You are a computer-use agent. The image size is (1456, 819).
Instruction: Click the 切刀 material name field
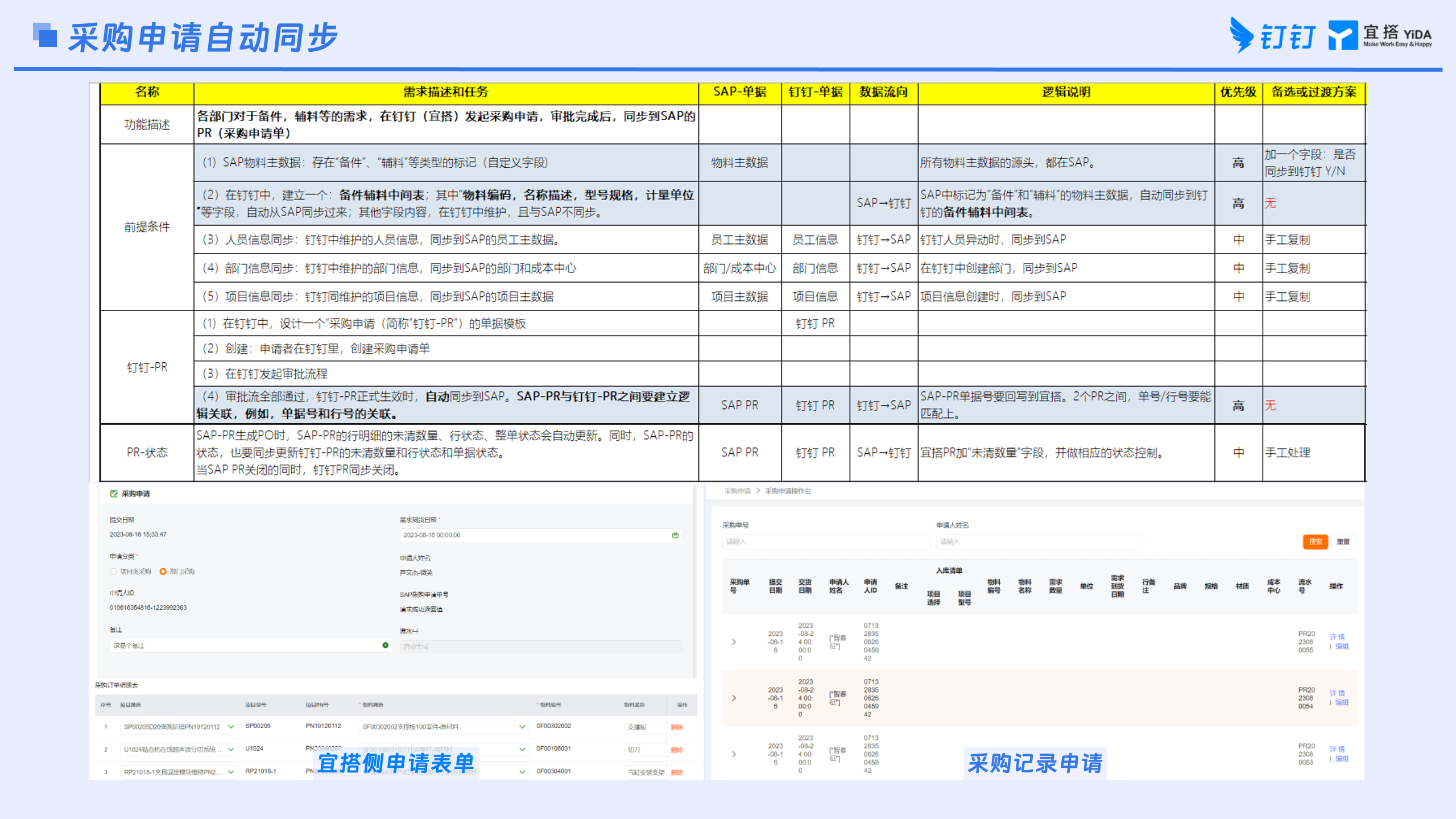(x=644, y=750)
